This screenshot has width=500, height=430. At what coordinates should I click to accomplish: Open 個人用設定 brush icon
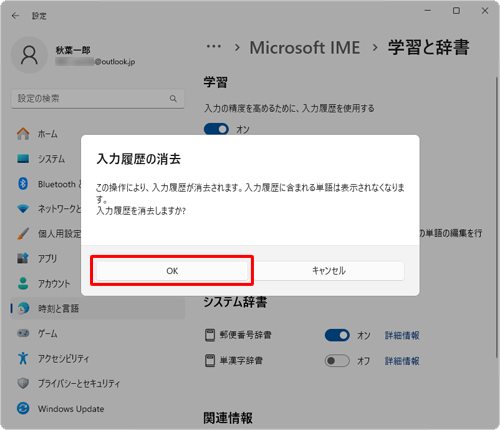click(23, 234)
